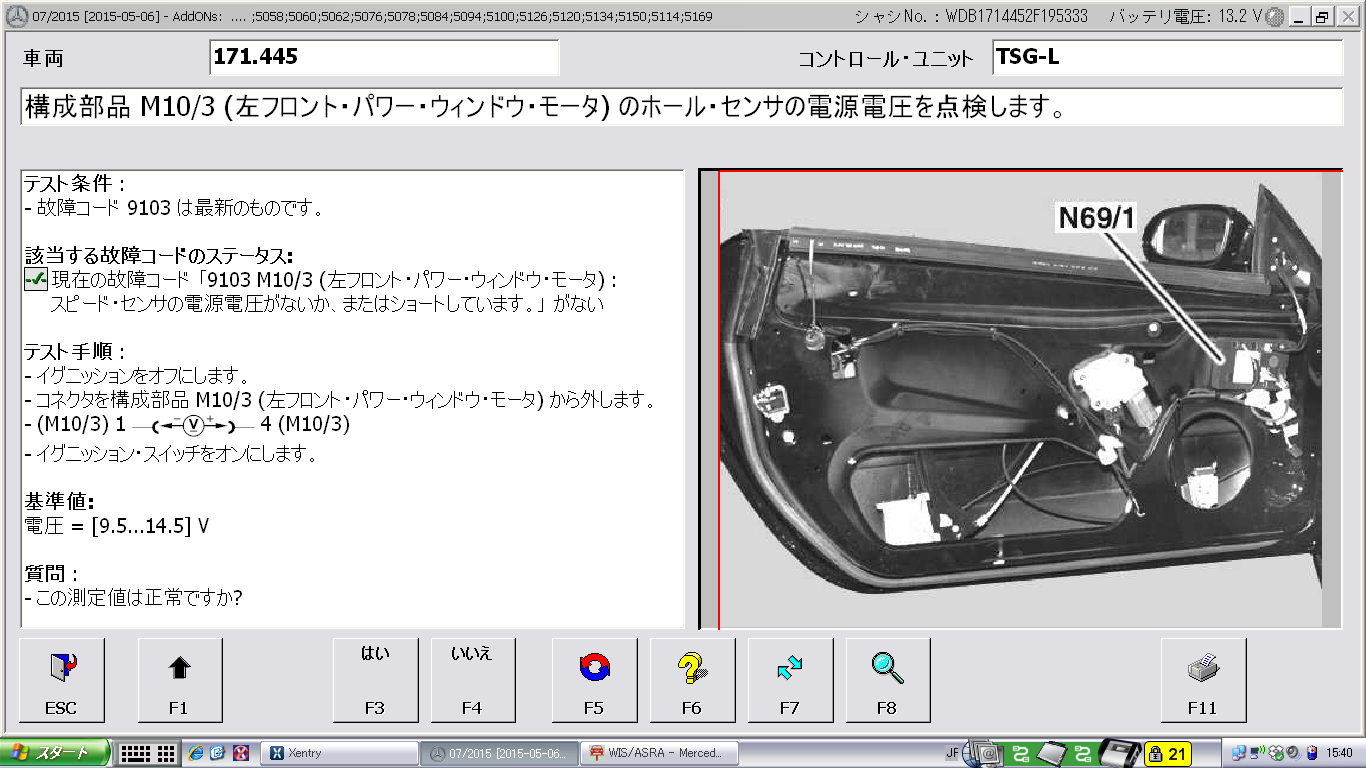Switch to WIS/ASRA taskbar window
This screenshot has height=768, width=1366.
pos(661,753)
